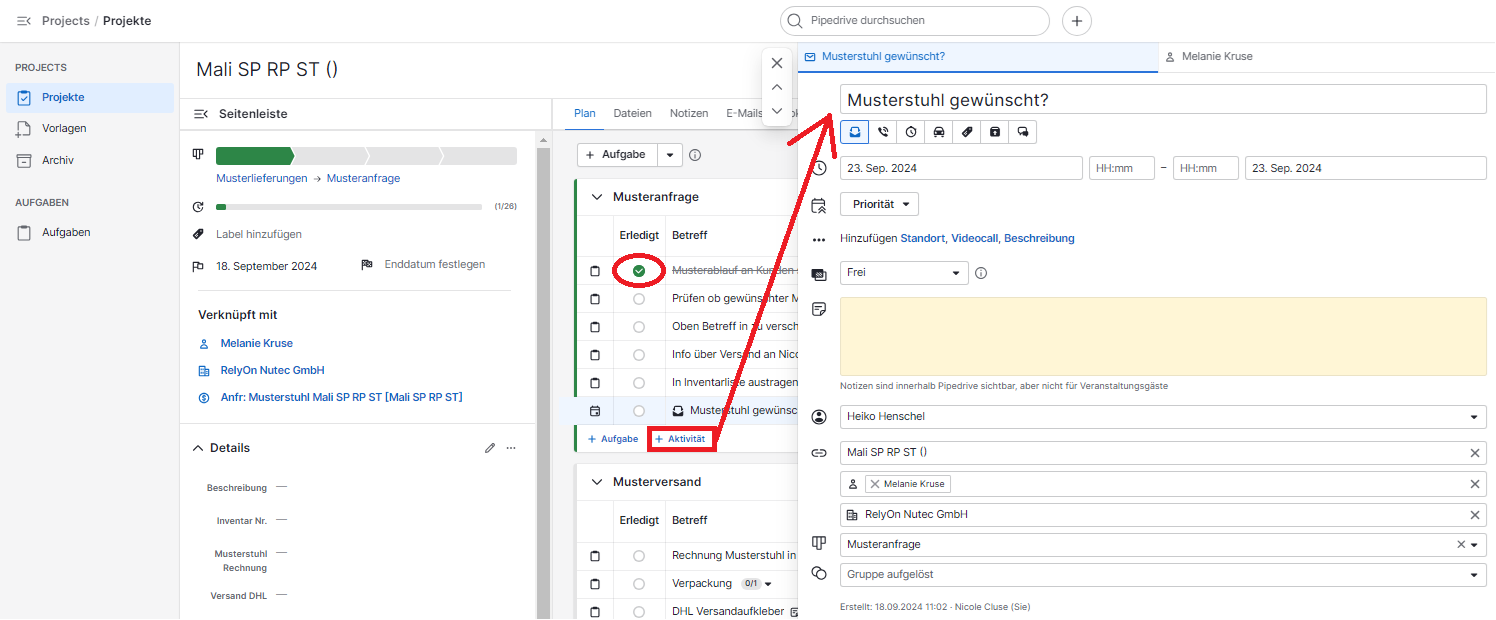
Task: Collapse the Musteranfrage section
Action: click(x=598, y=198)
